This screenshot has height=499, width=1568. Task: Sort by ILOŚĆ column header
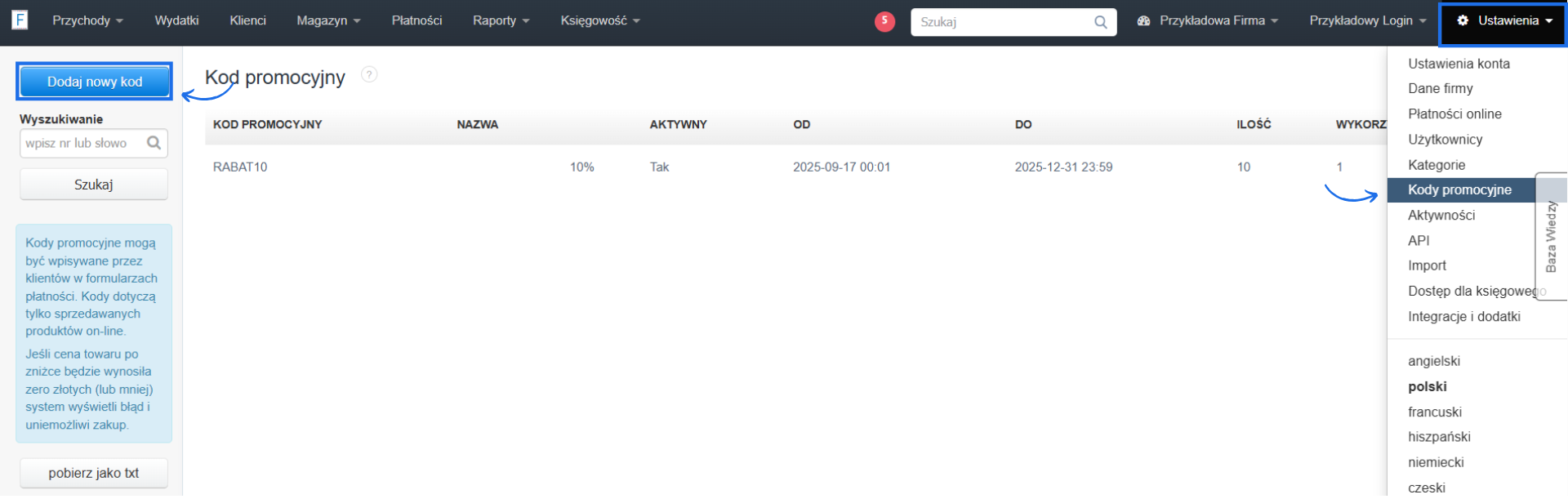click(x=1254, y=125)
